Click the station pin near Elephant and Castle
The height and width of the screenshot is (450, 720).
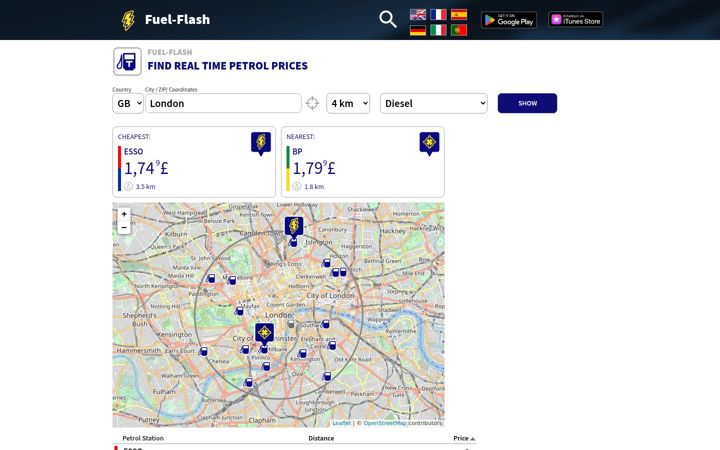[x=332, y=345]
